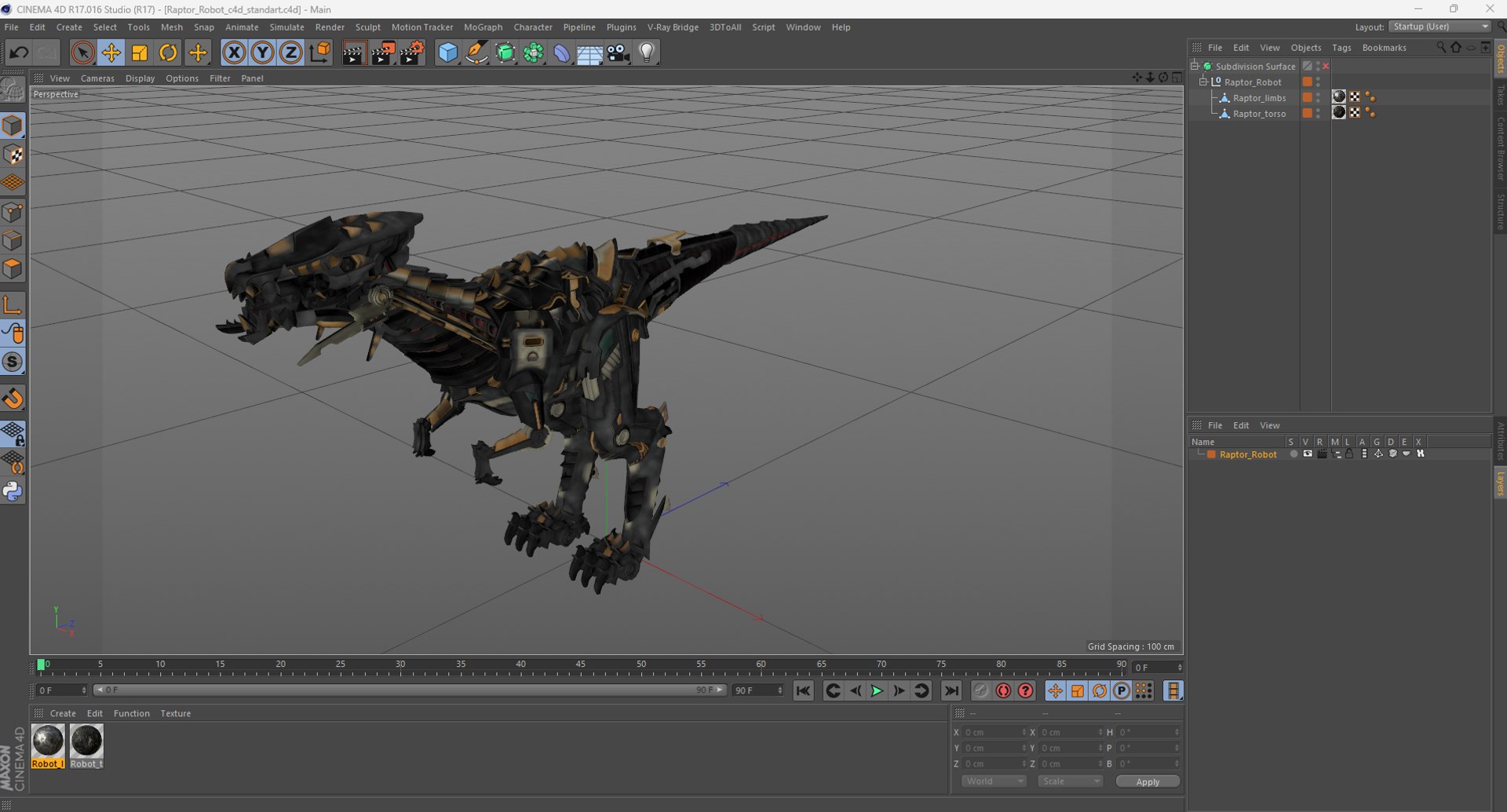Select Raptor_torso object in tree
This screenshot has width=1507, height=812.
point(1259,114)
